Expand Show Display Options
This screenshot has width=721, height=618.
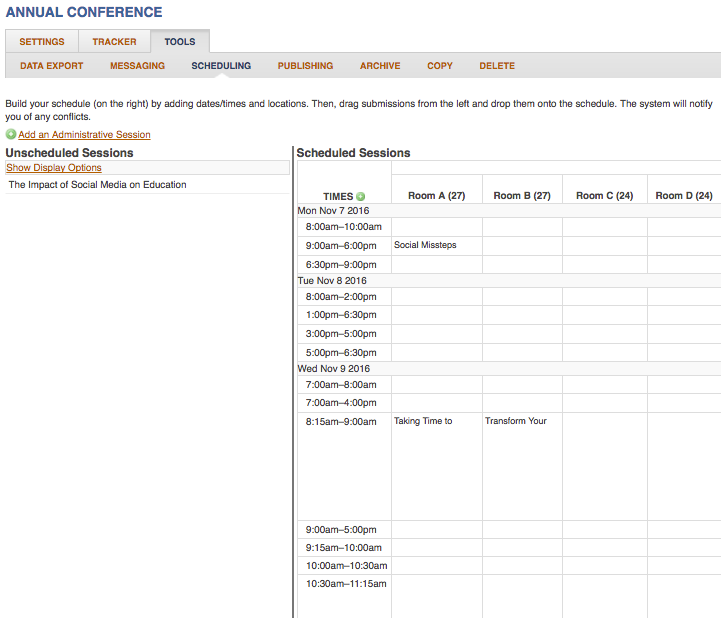54,167
